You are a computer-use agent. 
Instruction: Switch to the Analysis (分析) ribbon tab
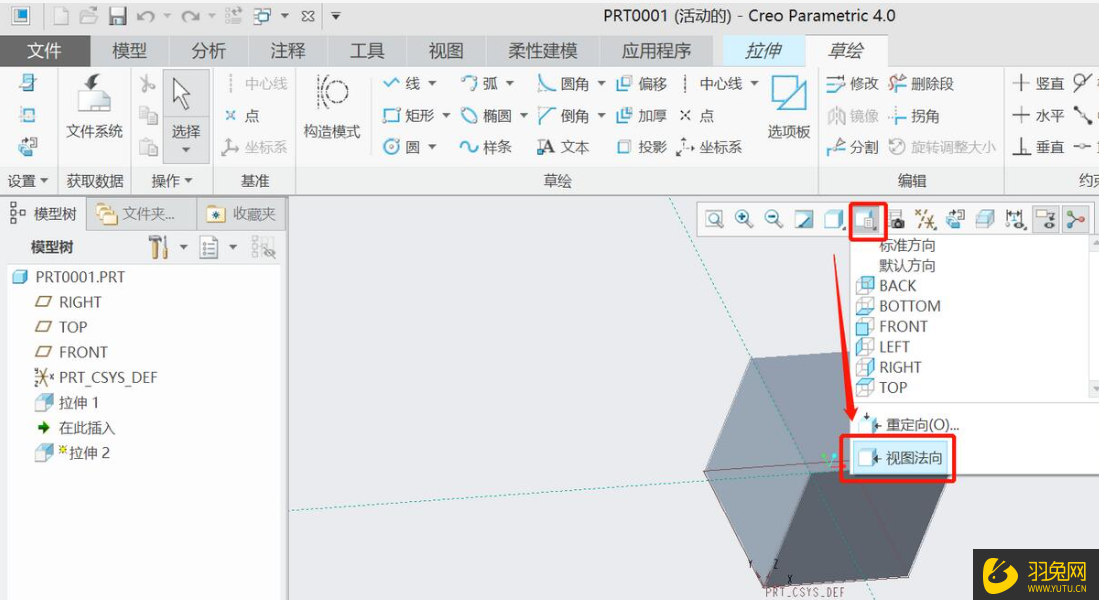tap(209, 50)
